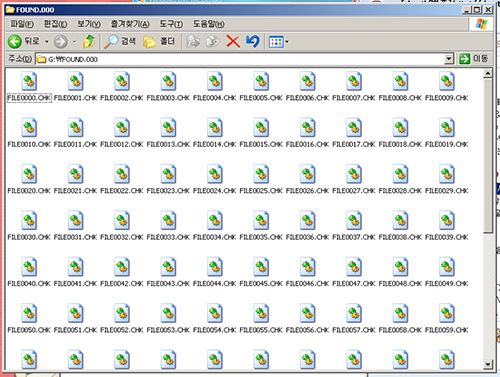The image size is (500, 377).
Task: Click file name label FILE0014.CHK
Action: point(215,144)
